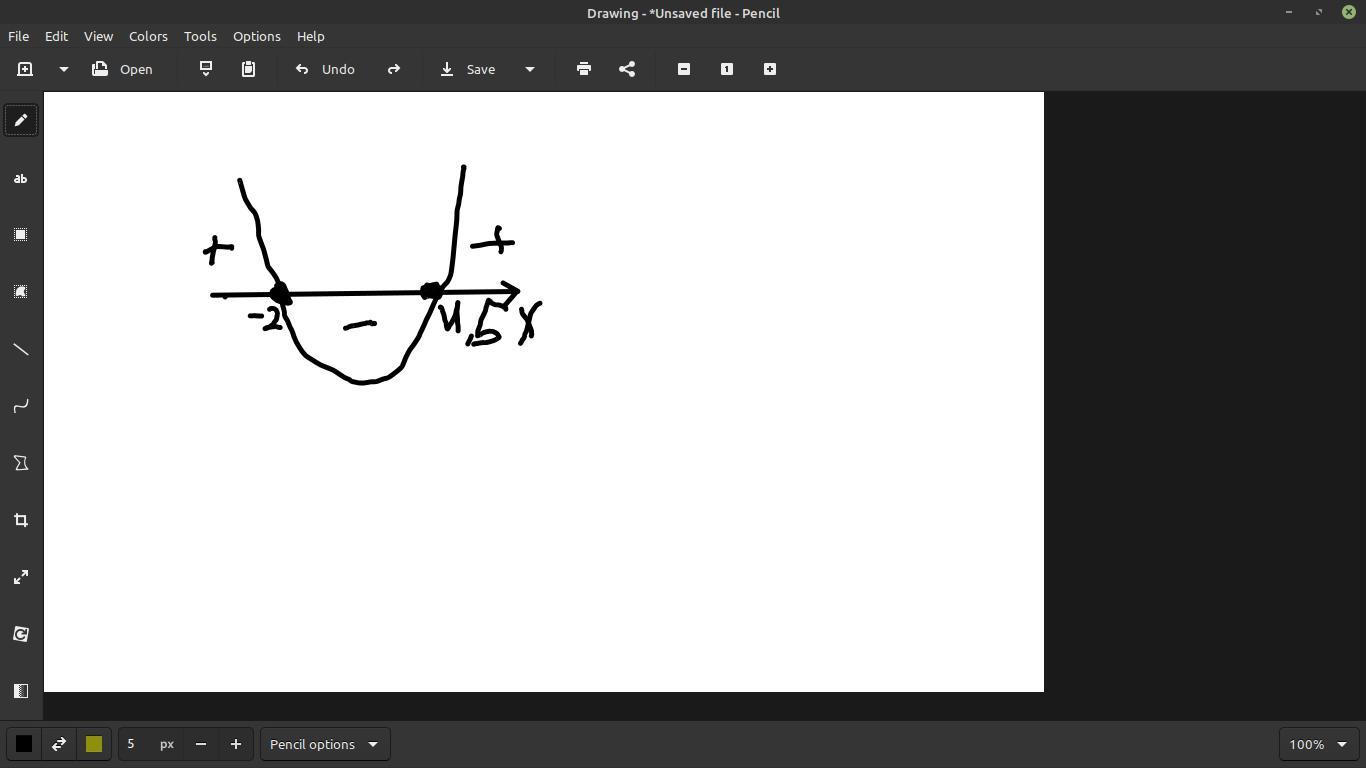
Task: Open the 100% zoom level dropdown
Action: click(x=1318, y=744)
